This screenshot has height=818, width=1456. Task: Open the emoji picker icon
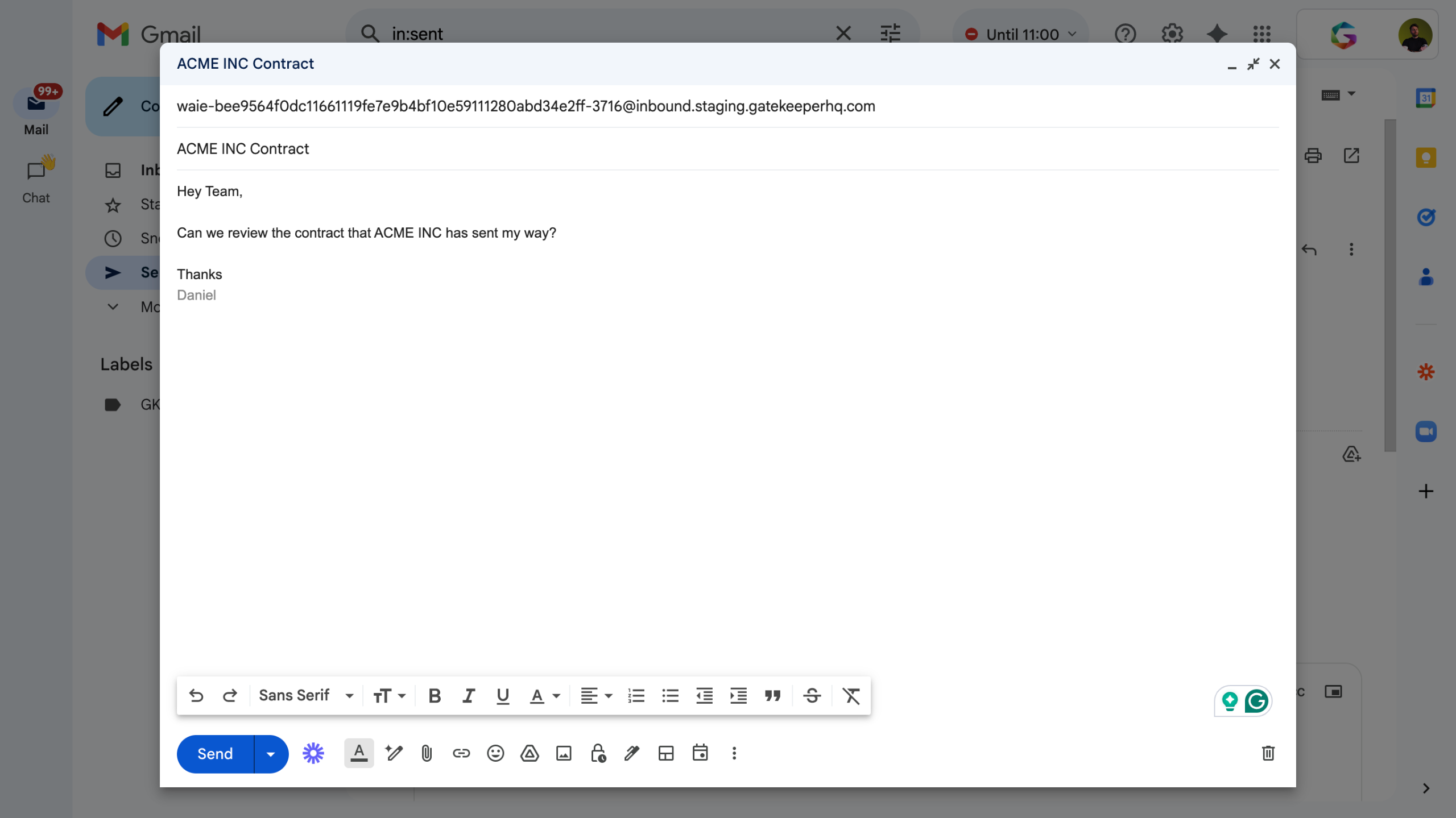[x=495, y=754]
